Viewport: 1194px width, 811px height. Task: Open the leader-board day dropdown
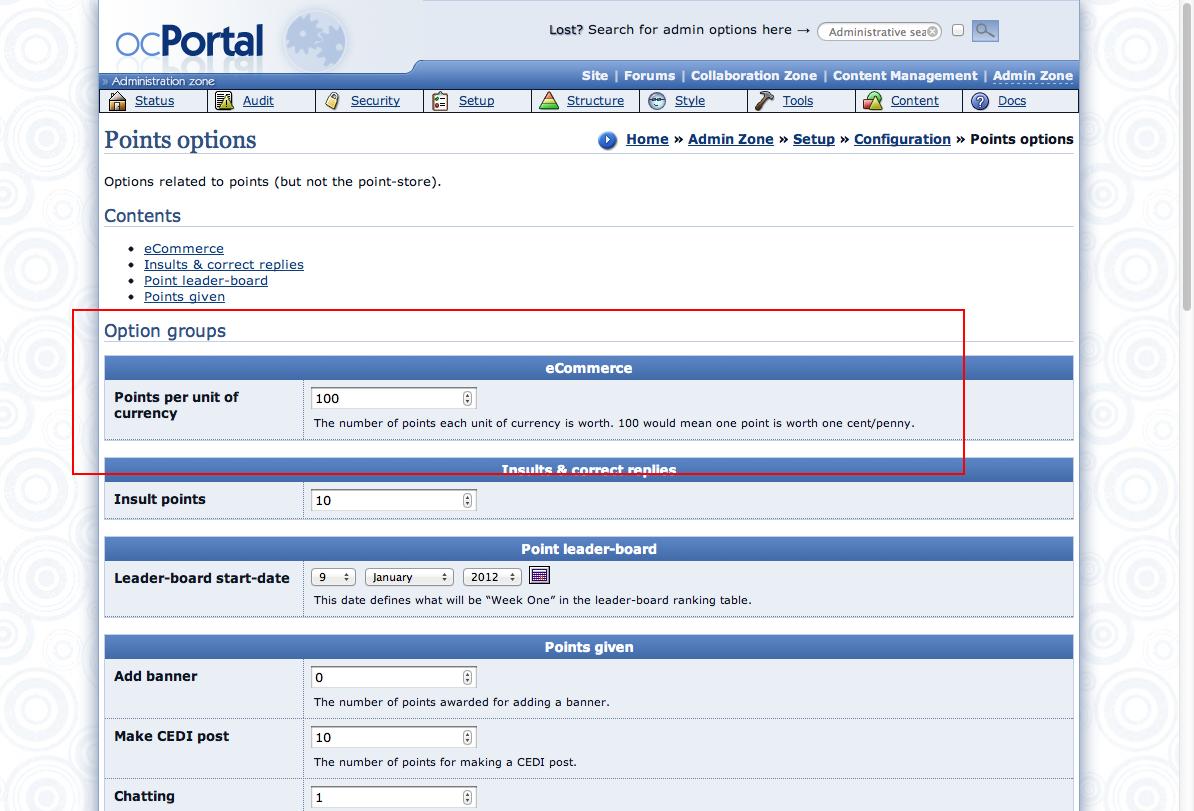tap(334, 577)
